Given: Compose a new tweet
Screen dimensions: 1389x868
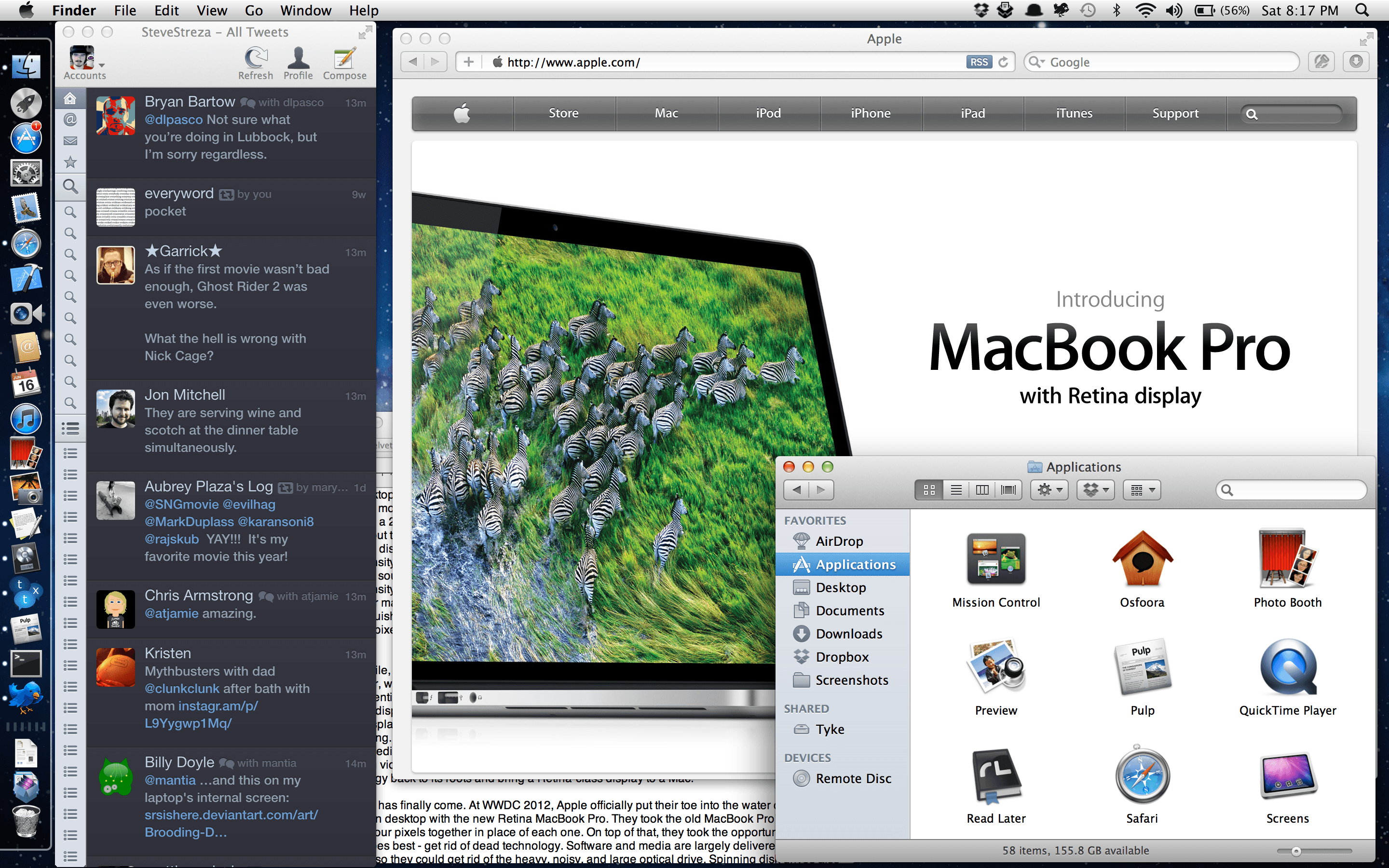Looking at the screenshot, I should tap(344, 64).
